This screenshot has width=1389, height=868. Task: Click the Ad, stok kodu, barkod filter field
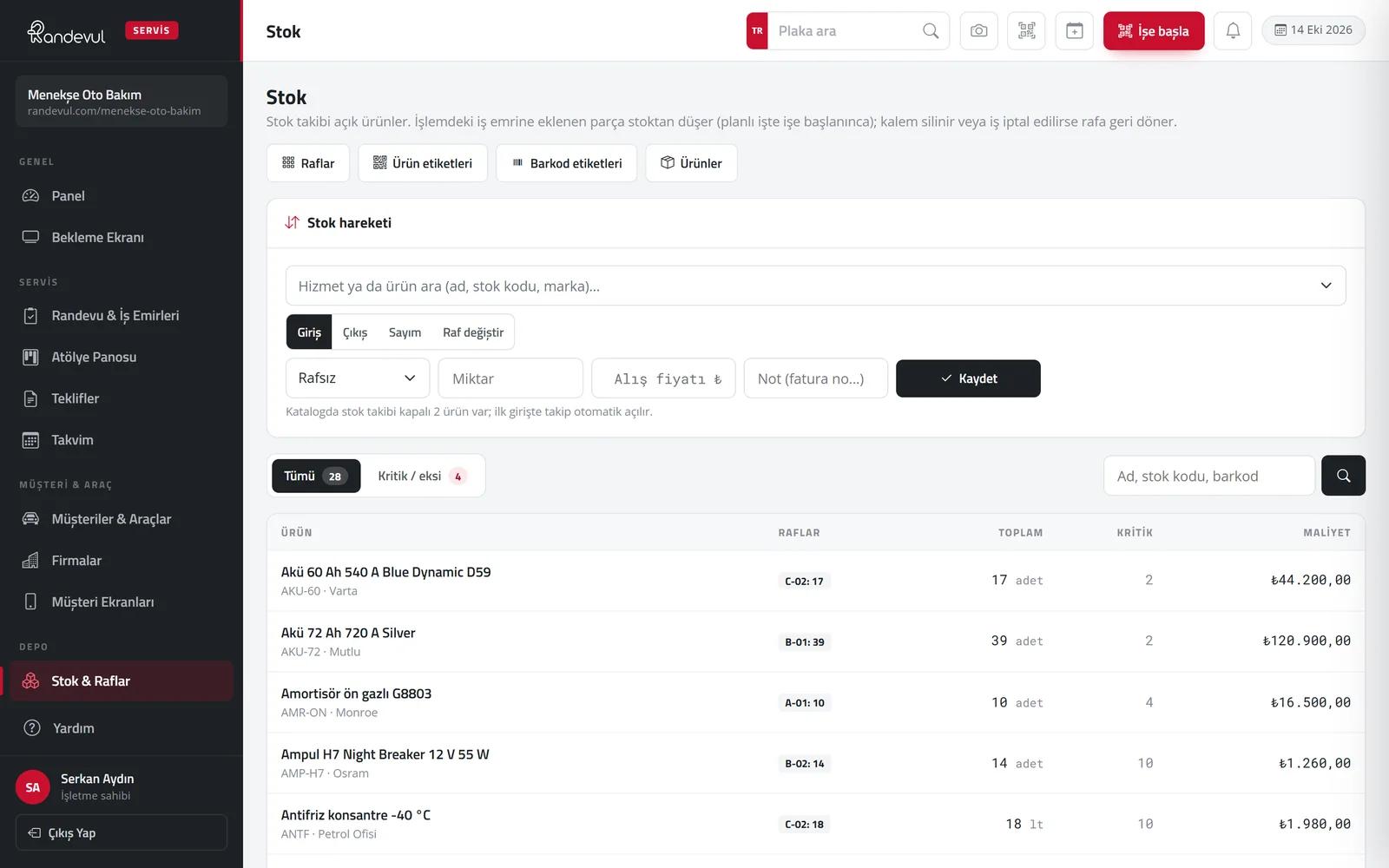(x=1209, y=476)
